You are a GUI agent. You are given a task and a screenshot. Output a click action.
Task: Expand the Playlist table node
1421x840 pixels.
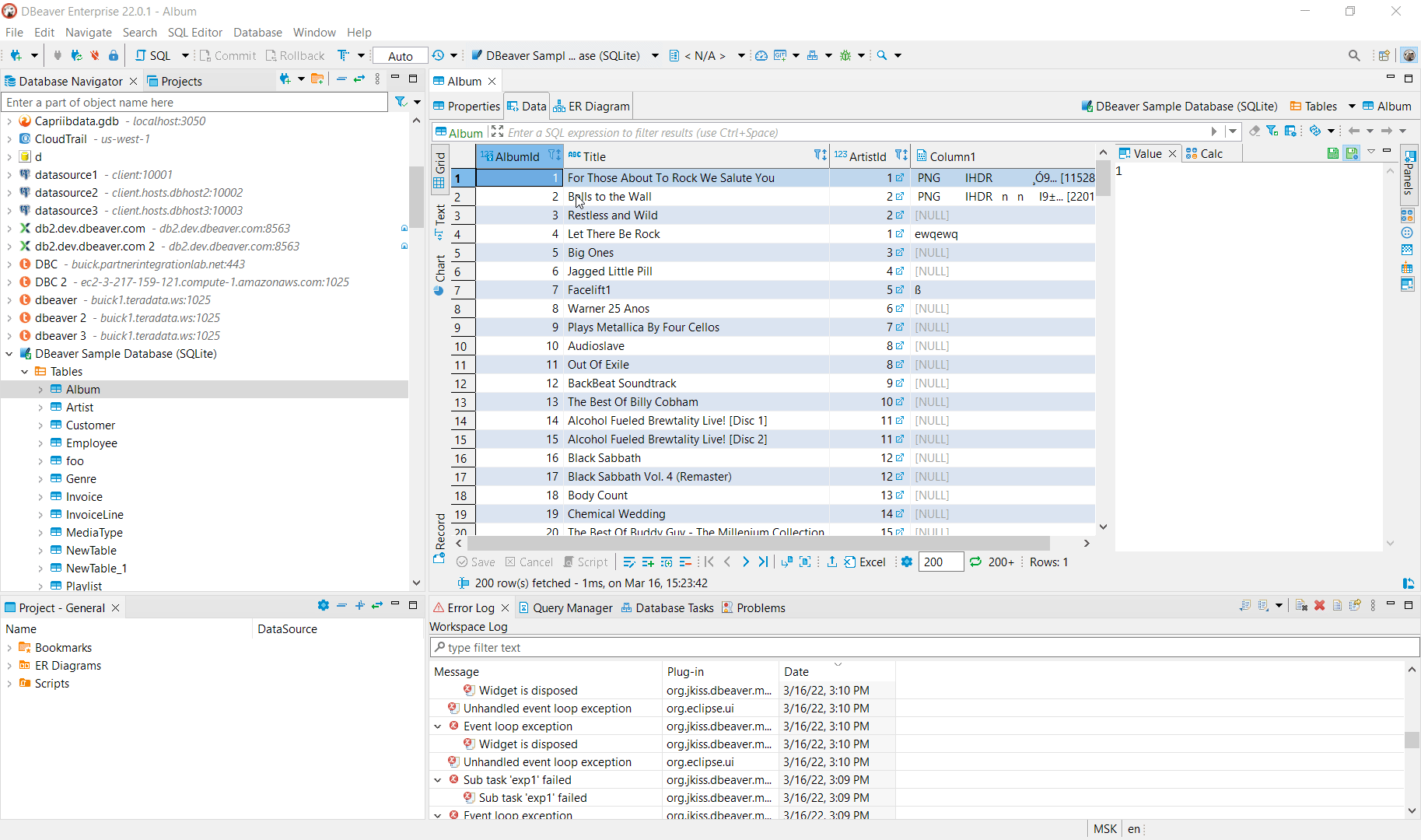40,586
